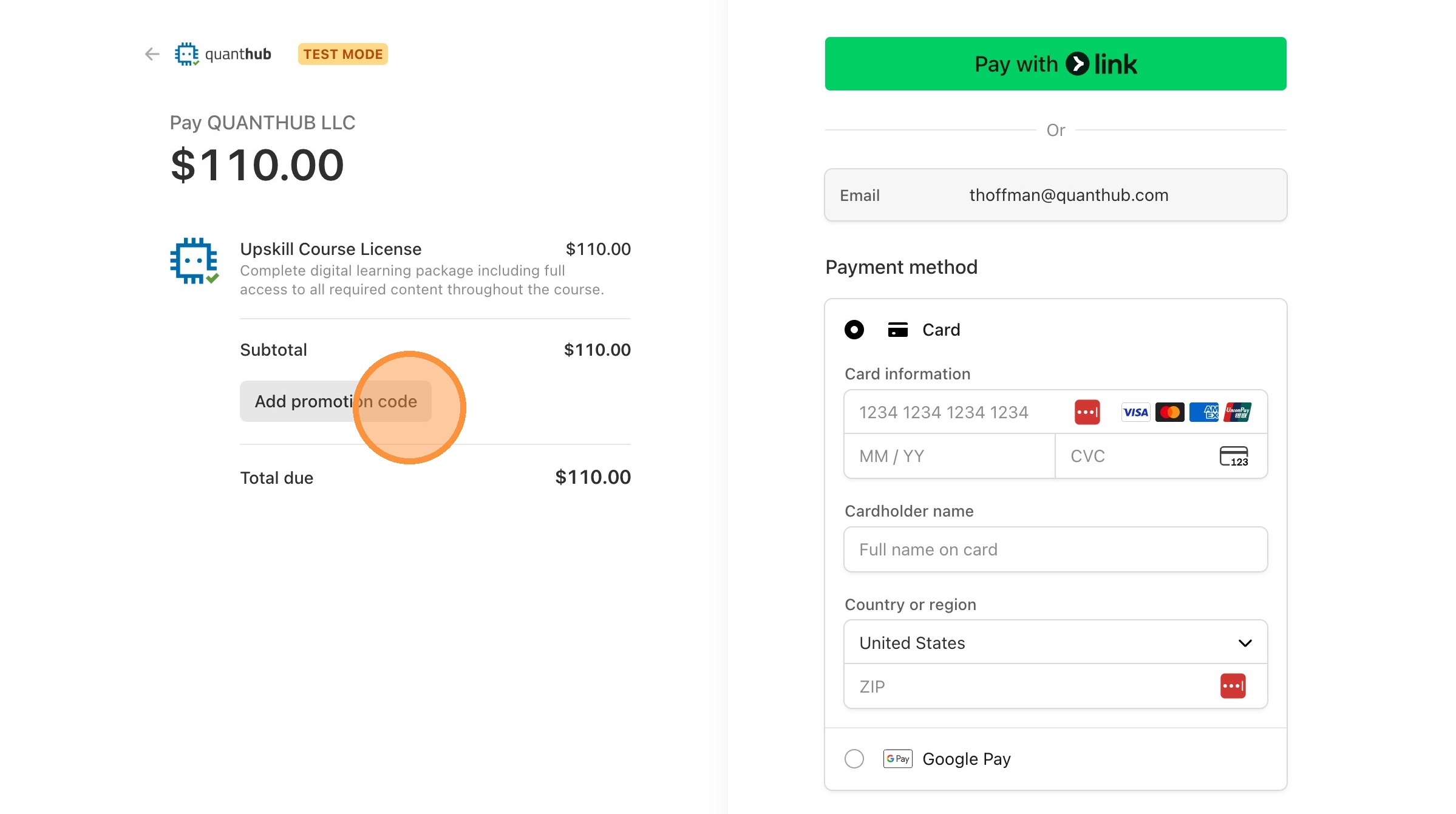Screen dimensions: 1456x814
Task: Click the MM / YY expiry field
Action: [x=948, y=456]
